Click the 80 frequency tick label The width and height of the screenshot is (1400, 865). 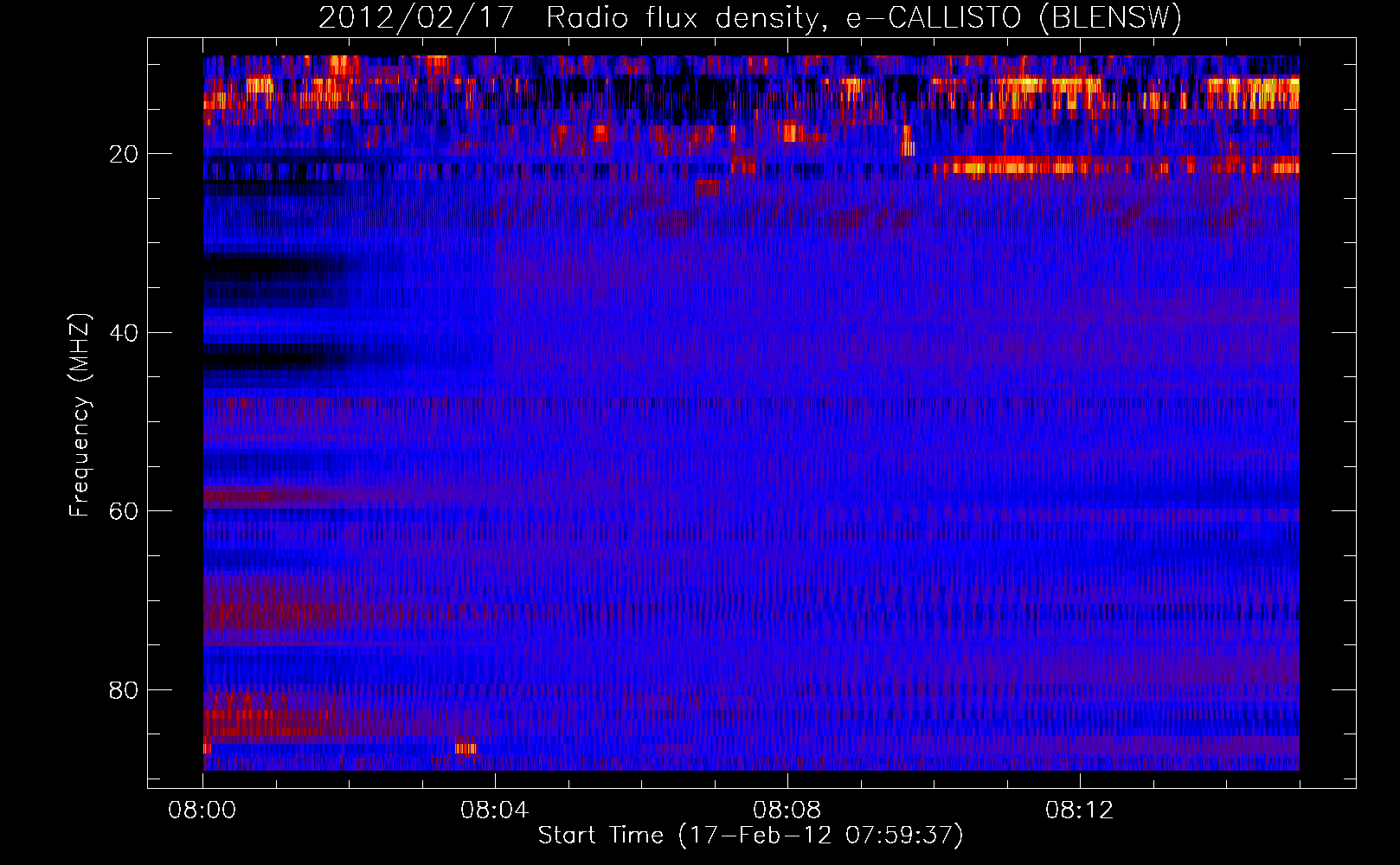point(125,690)
